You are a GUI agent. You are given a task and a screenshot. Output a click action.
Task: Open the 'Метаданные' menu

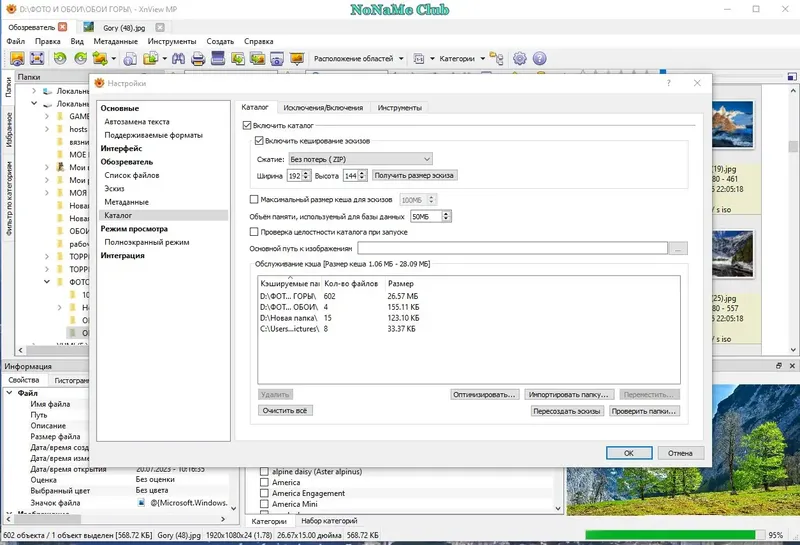point(115,41)
